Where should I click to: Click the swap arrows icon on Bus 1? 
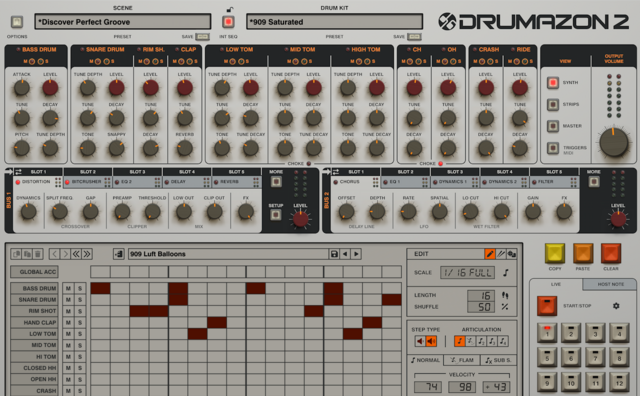click(x=18, y=172)
